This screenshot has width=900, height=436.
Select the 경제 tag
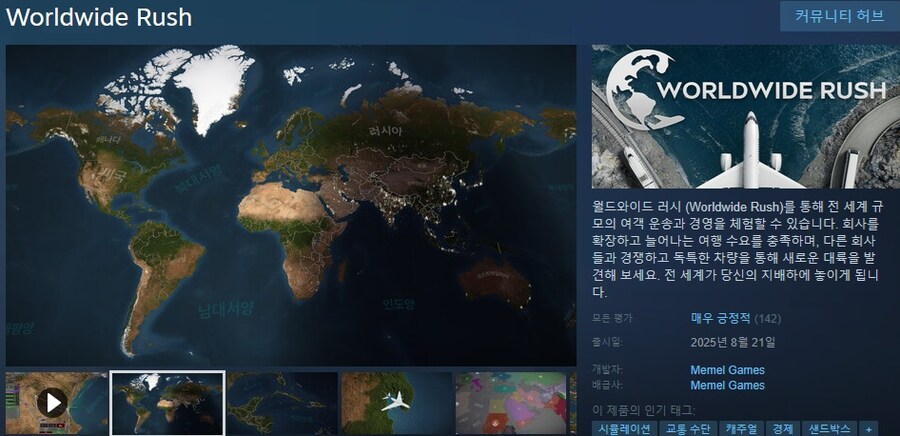click(x=782, y=429)
